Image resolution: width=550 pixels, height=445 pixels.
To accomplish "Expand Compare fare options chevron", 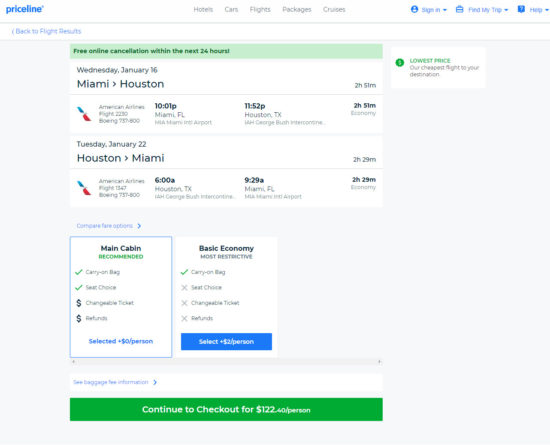I will (x=139, y=226).
